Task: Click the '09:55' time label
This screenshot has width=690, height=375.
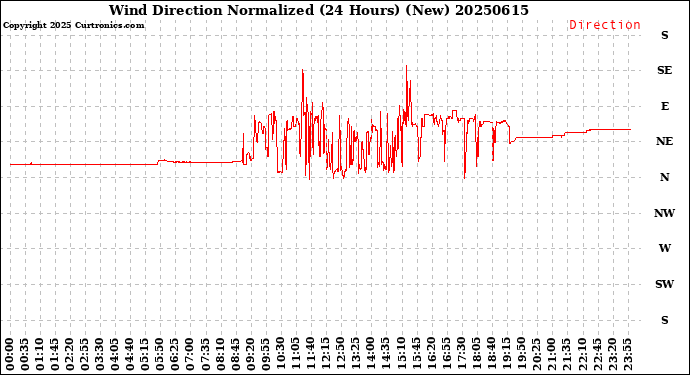Action: click(265, 354)
